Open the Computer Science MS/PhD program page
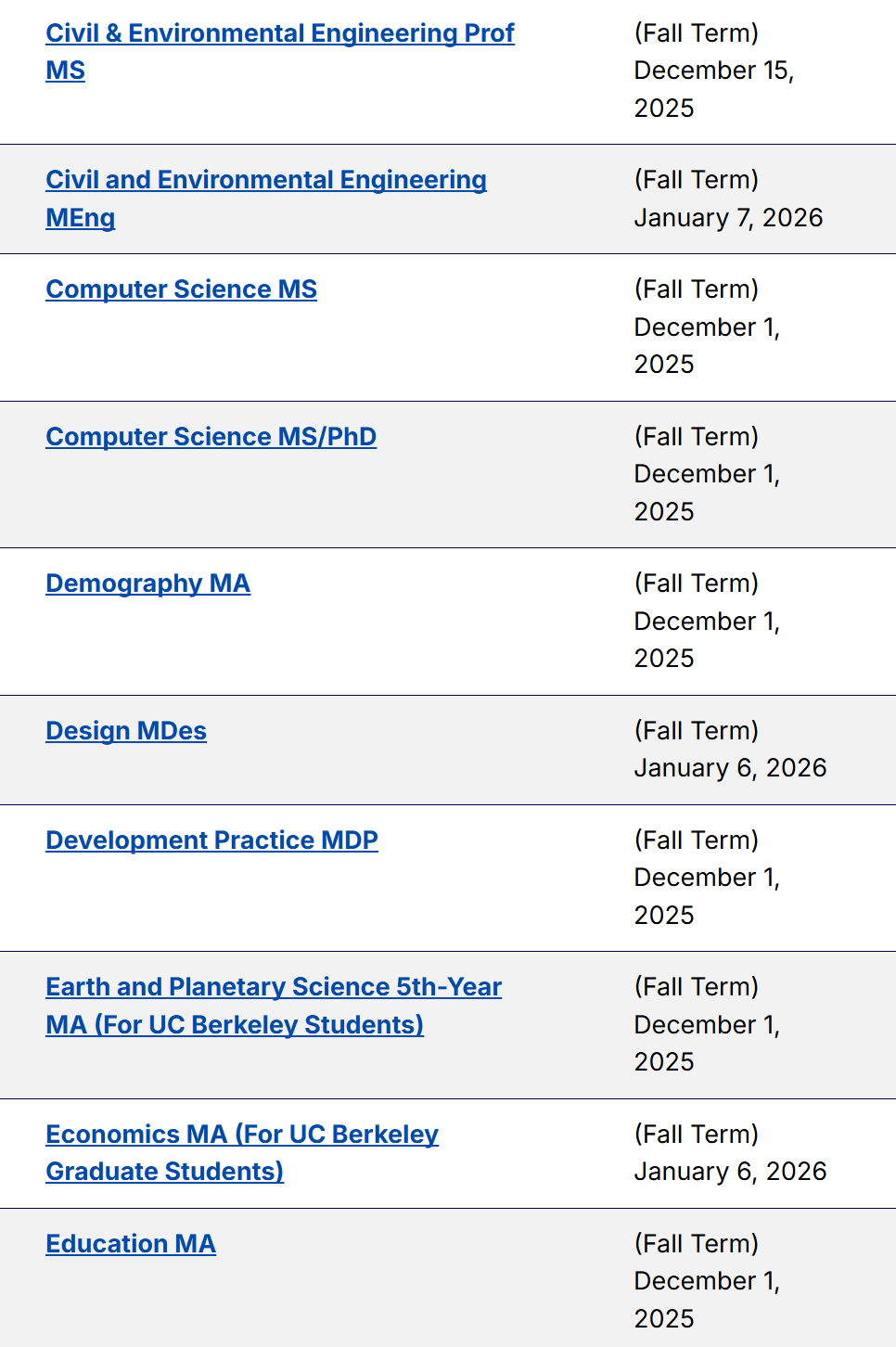 [211, 437]
